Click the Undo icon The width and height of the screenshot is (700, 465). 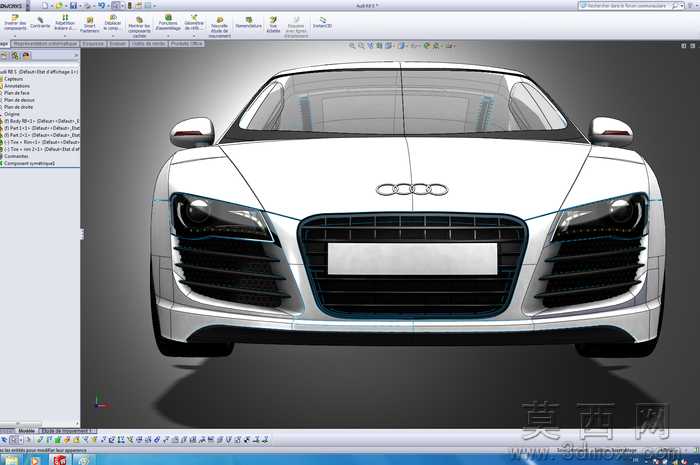coord(101,6)
